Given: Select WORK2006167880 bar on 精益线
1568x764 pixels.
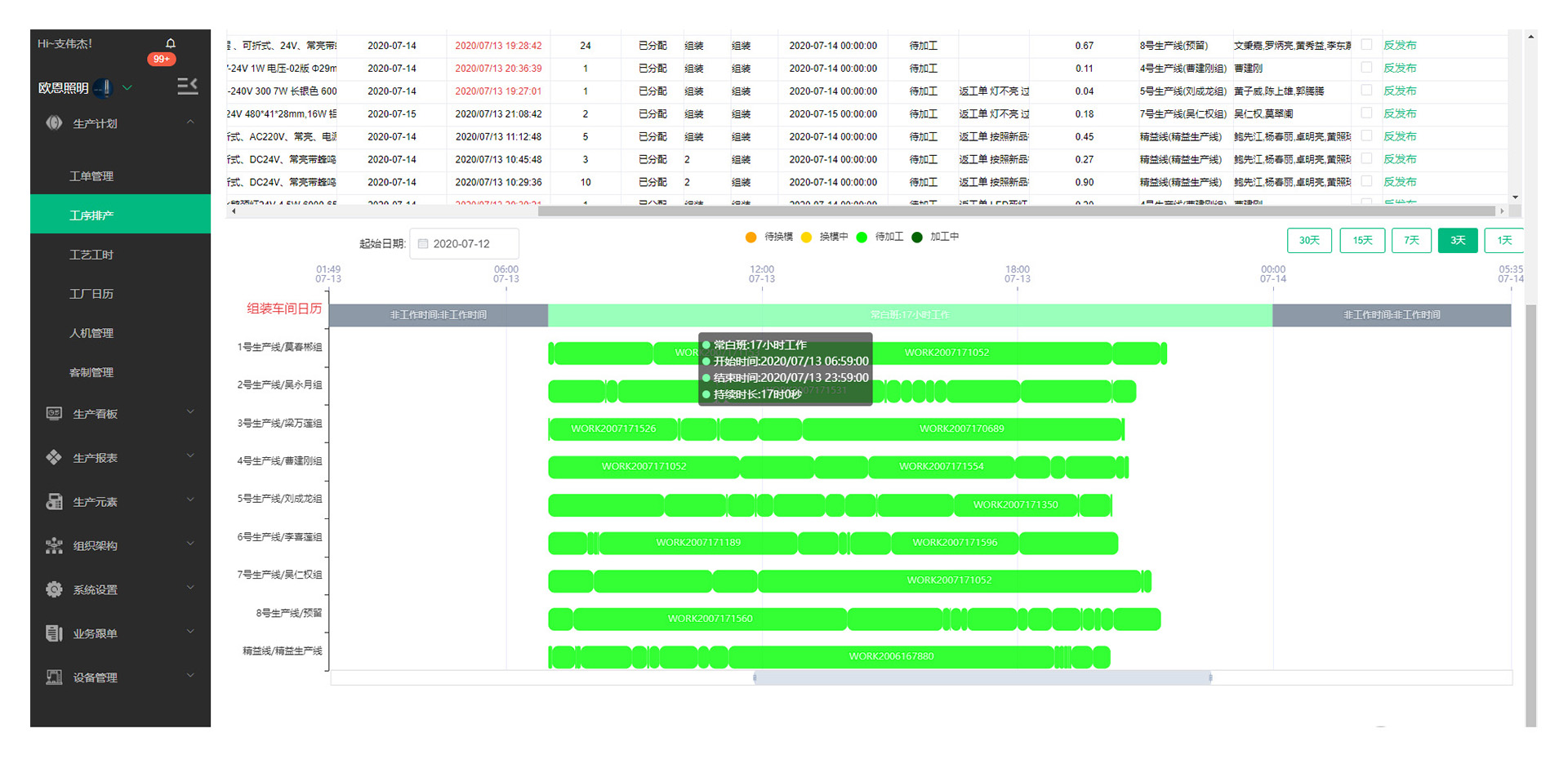Looking at the screenshot, I should coord(891,656).
